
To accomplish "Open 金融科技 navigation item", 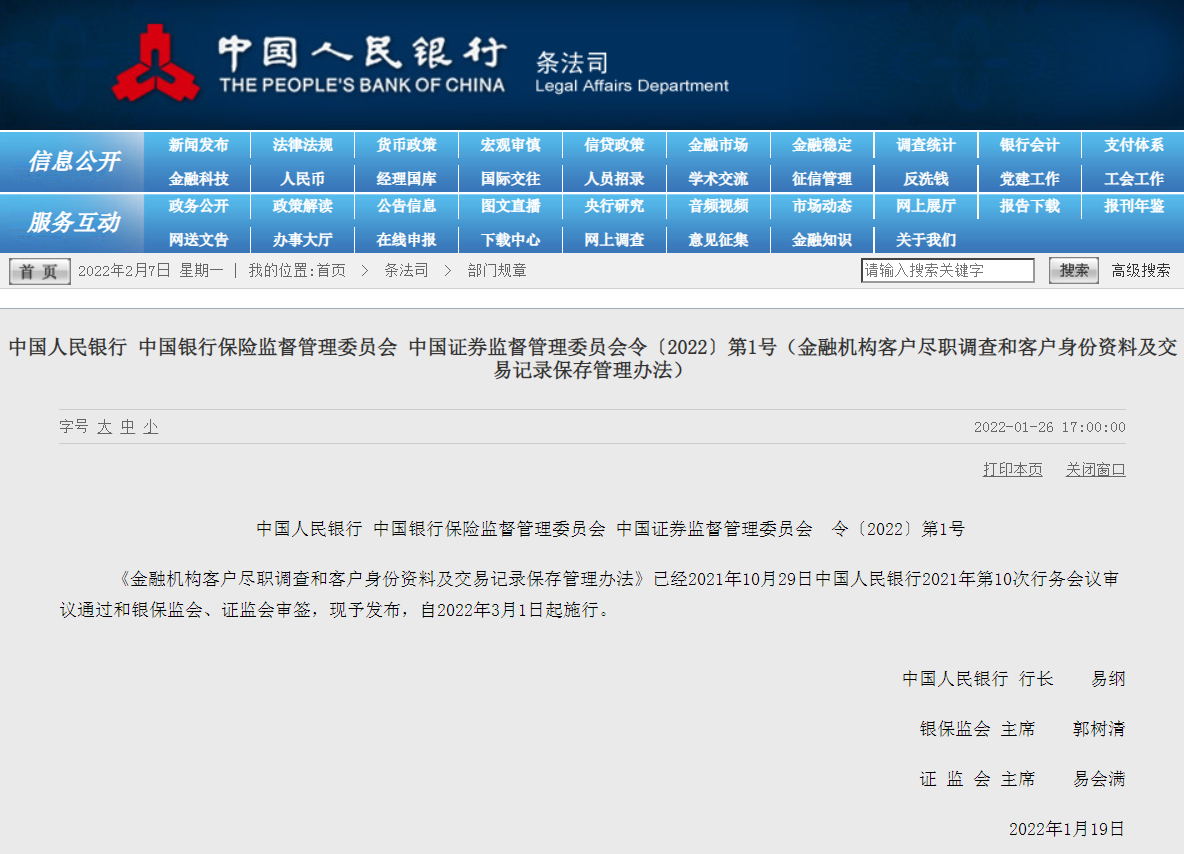I will 198,179.
